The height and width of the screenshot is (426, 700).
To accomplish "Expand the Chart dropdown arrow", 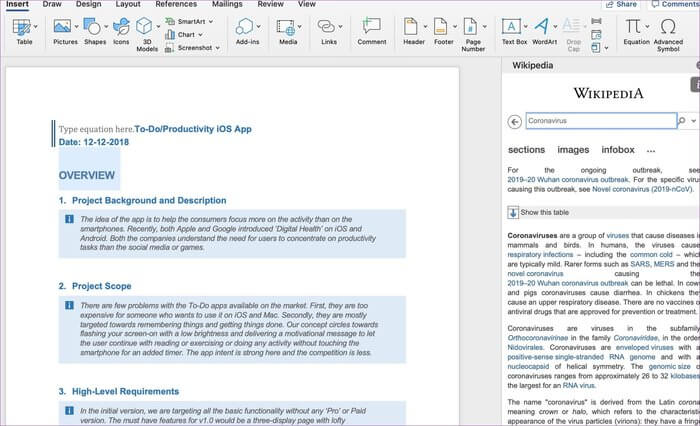I will 200,35.
